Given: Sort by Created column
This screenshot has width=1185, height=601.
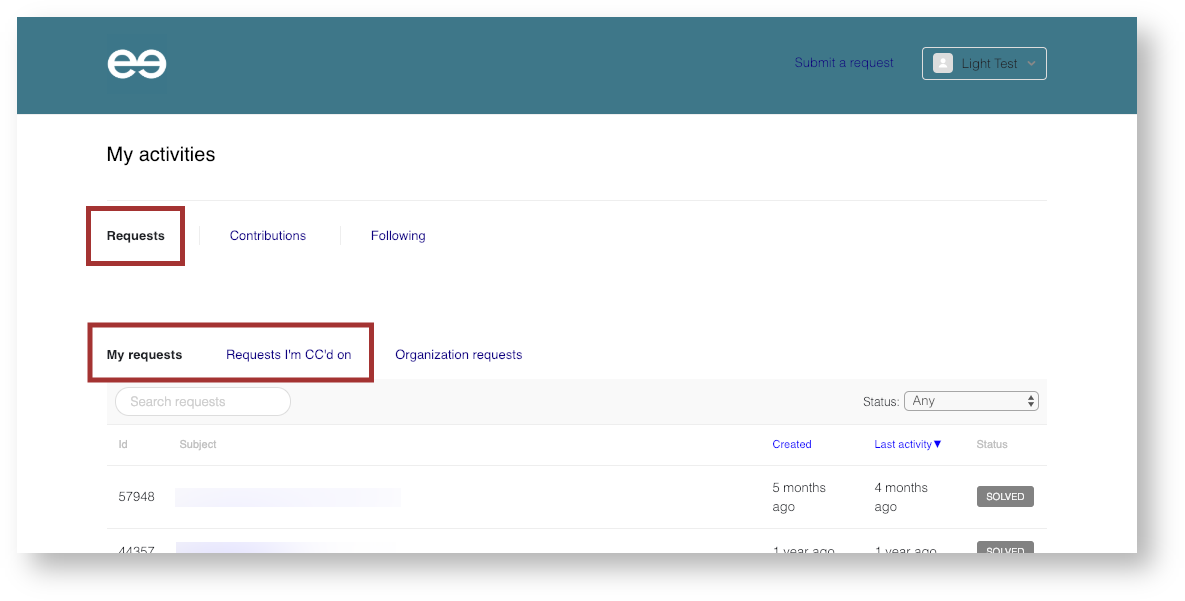Looking at the screenshot, I should click(791, 445).
